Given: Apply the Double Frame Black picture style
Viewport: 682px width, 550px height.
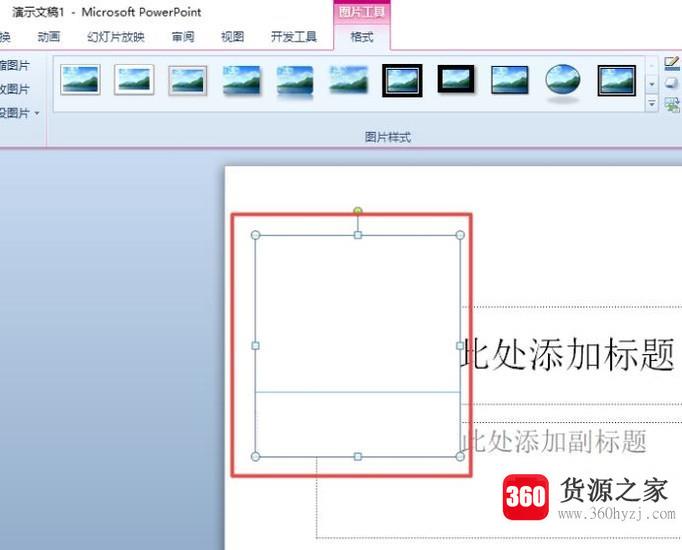Looking at the screenshot, I should [402, 80].
